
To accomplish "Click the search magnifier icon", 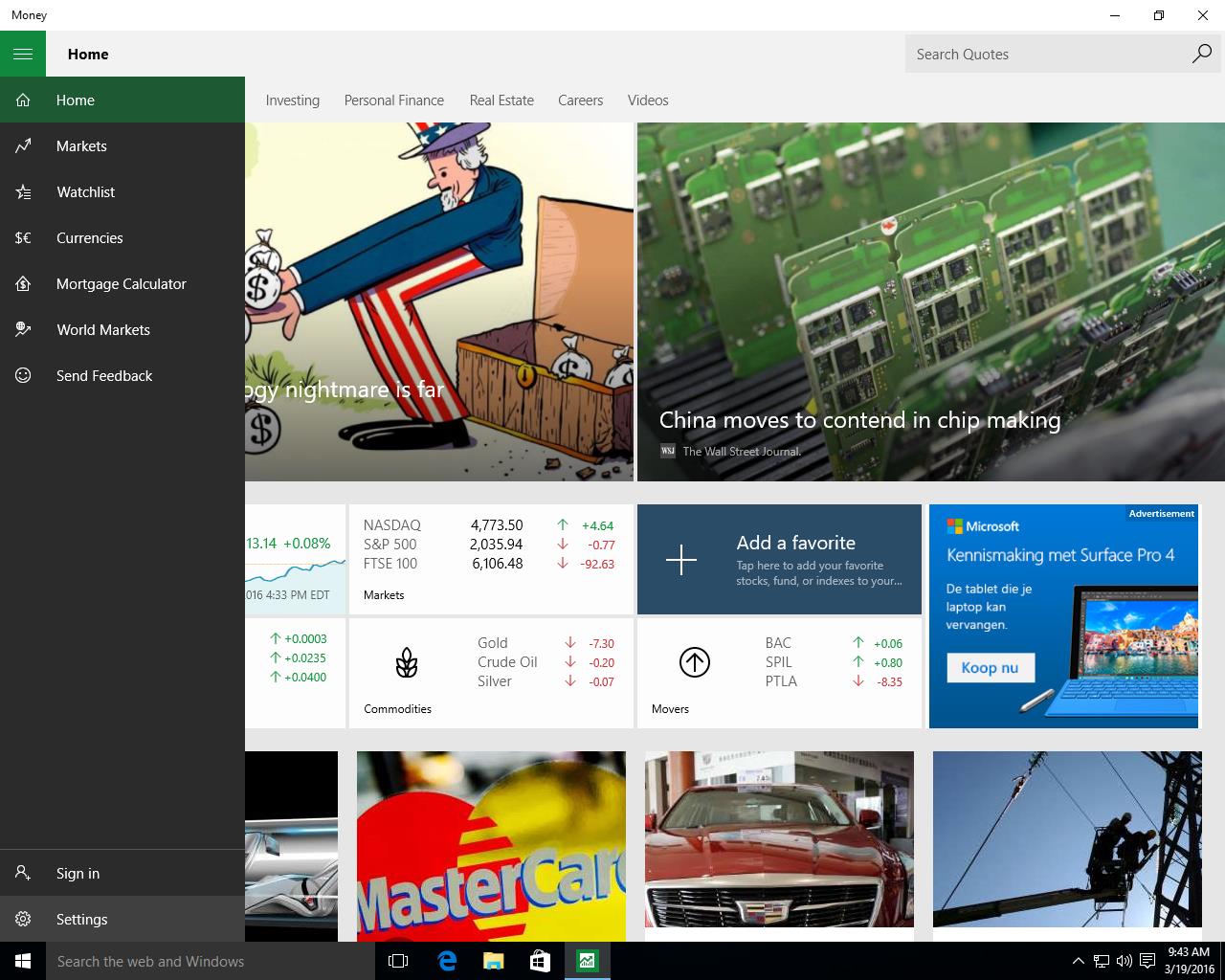I will [x=1202, y=54].
